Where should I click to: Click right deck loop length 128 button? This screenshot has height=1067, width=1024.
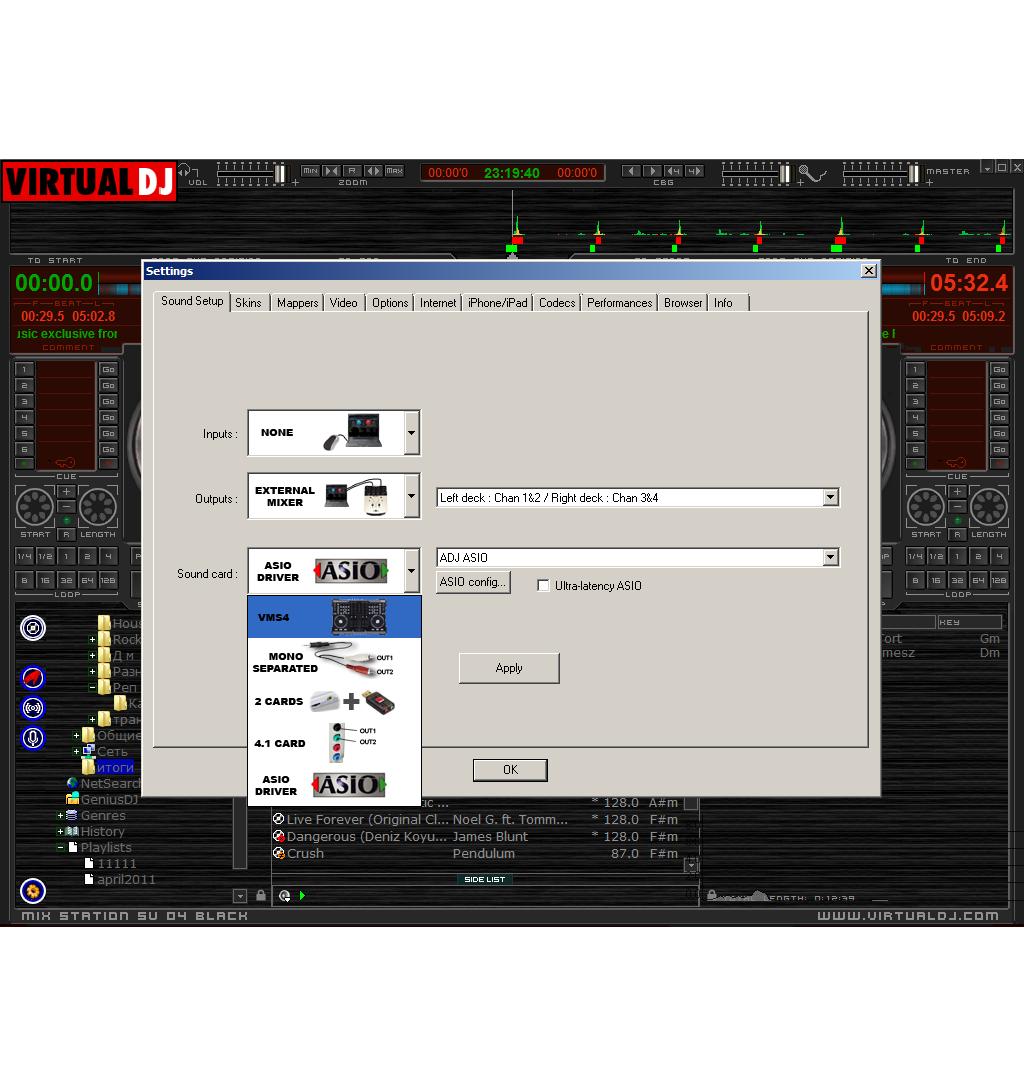coord(998,580)
